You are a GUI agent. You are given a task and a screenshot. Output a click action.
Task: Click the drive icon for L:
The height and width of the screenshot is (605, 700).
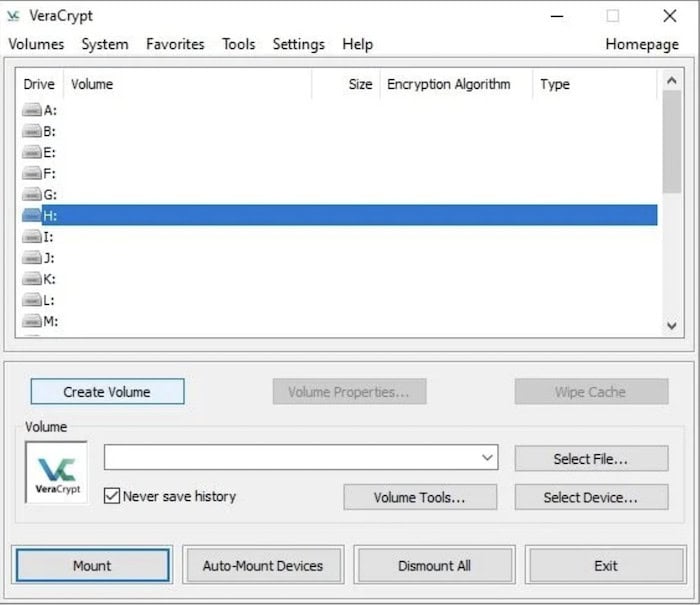[32, 300]
